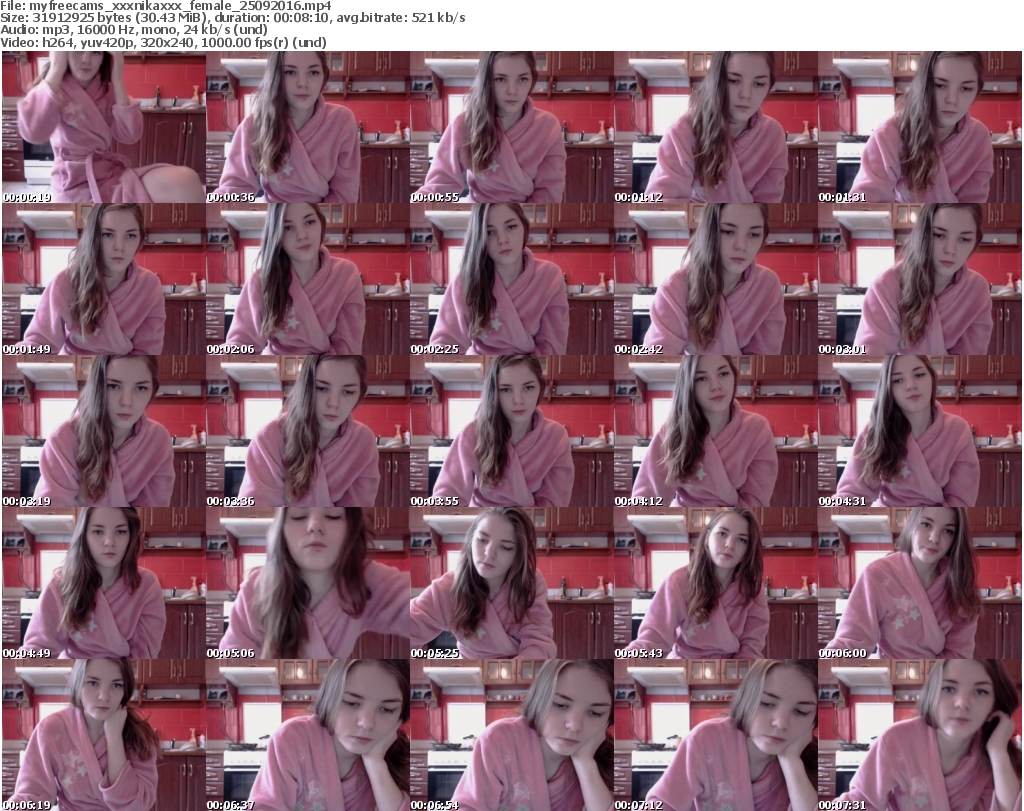Open the frame marked 00:05:06
Screen dimensions: 1024x811
[x=307, y=582]
